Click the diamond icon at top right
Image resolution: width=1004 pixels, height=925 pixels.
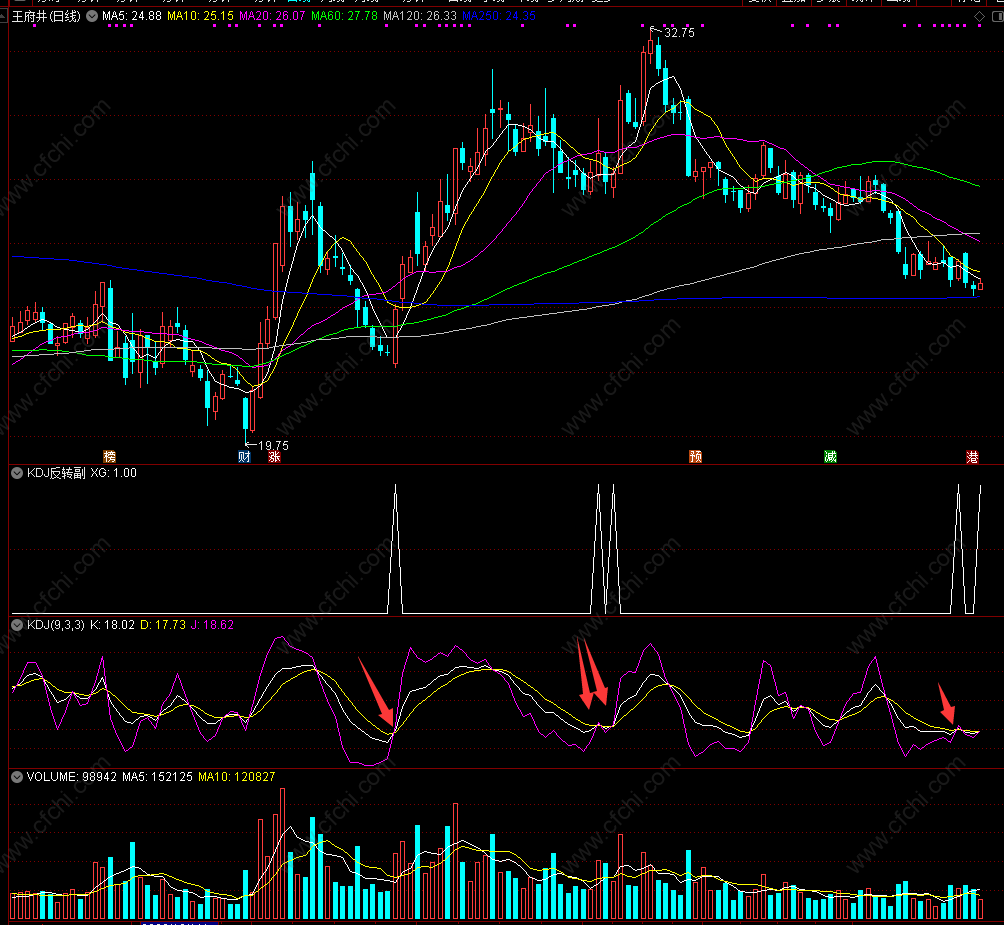click(979, 17)
